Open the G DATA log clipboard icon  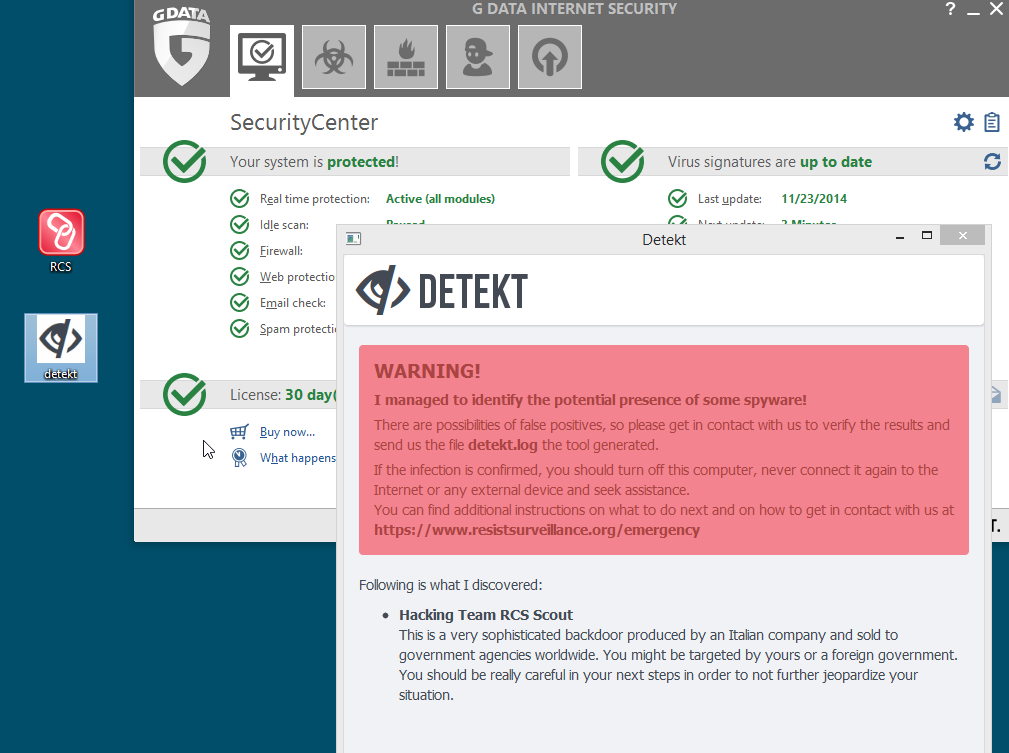click(992, 122)
